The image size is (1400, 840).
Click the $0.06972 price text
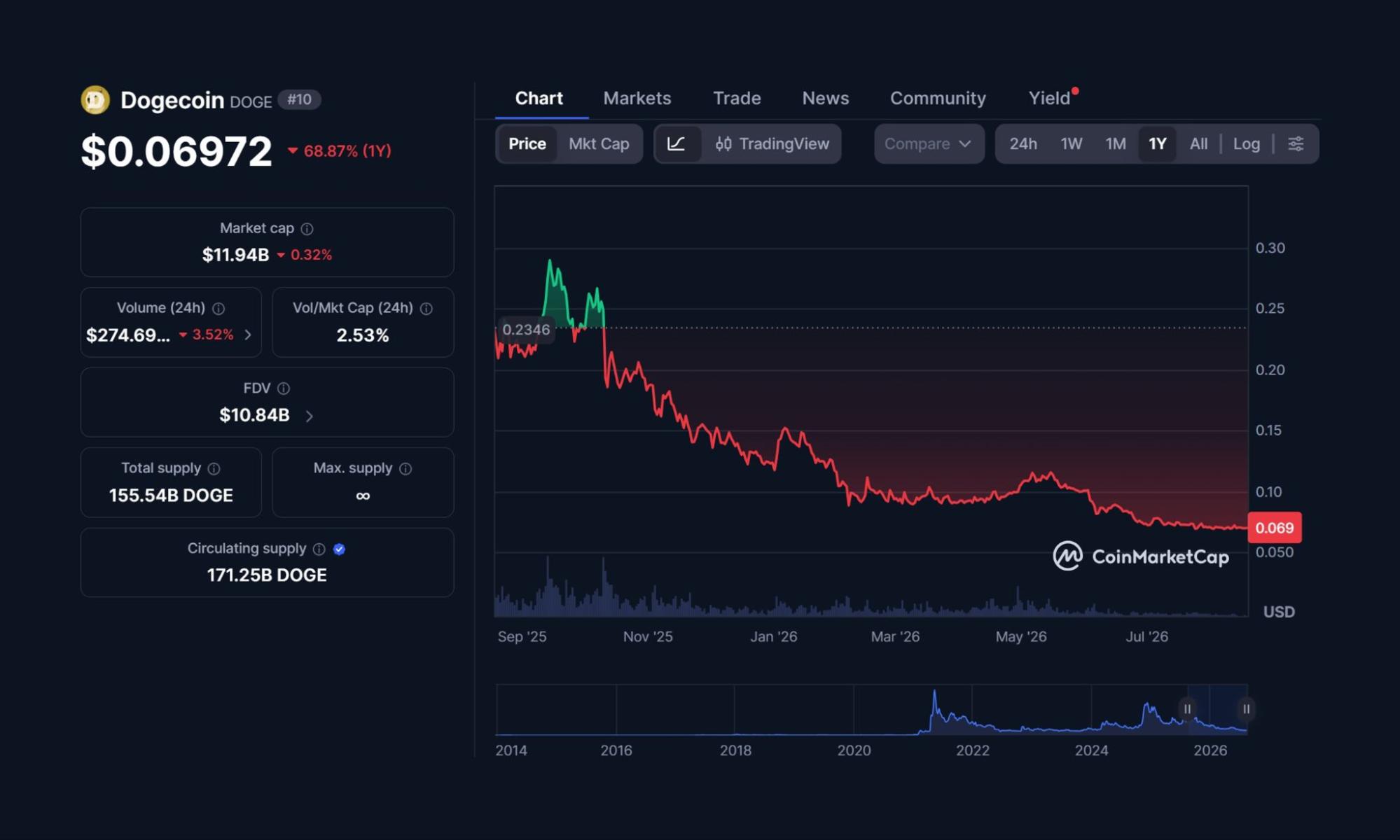[176, 151]
